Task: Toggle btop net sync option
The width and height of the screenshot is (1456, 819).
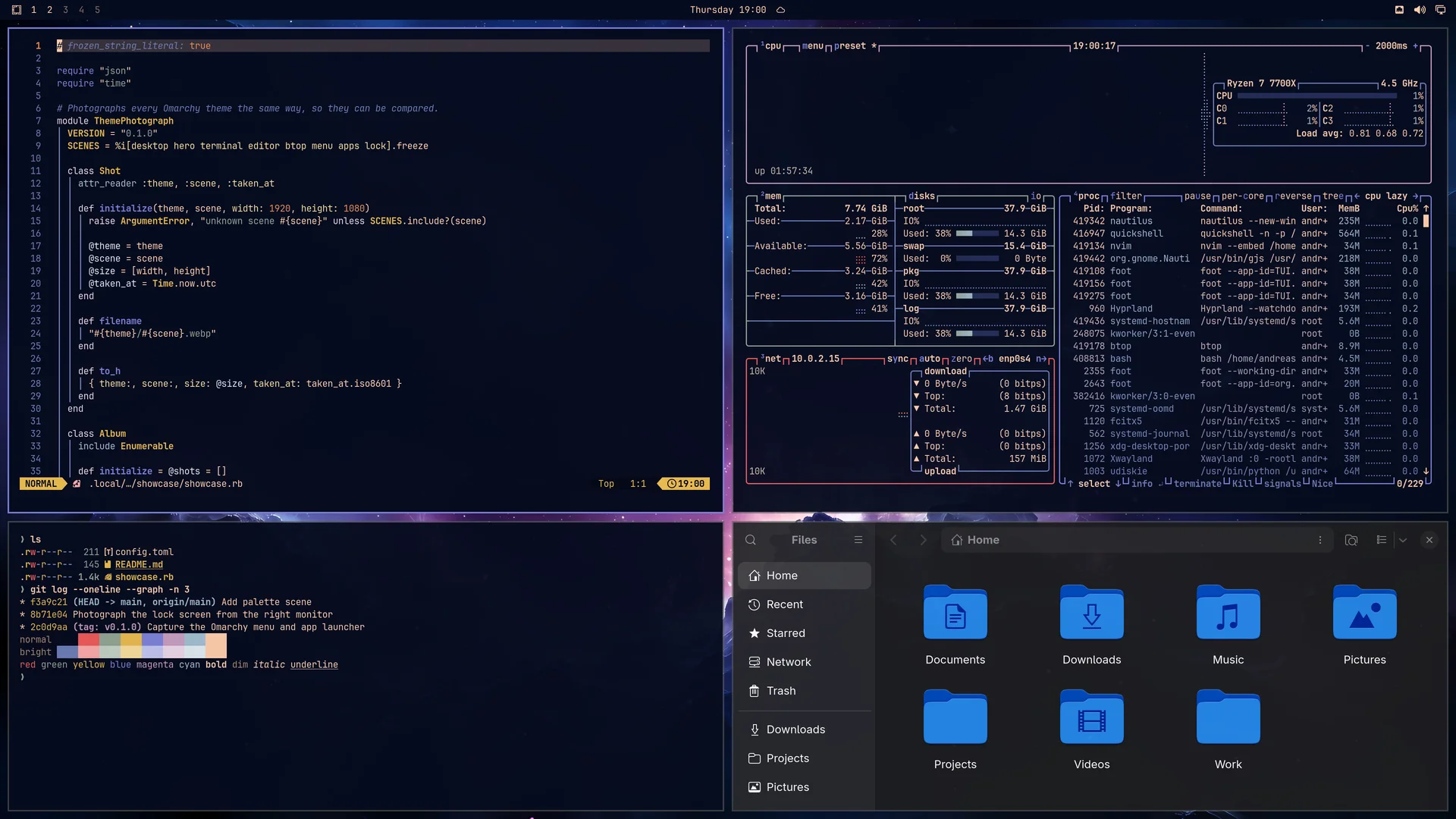Action: pos(897,359)
